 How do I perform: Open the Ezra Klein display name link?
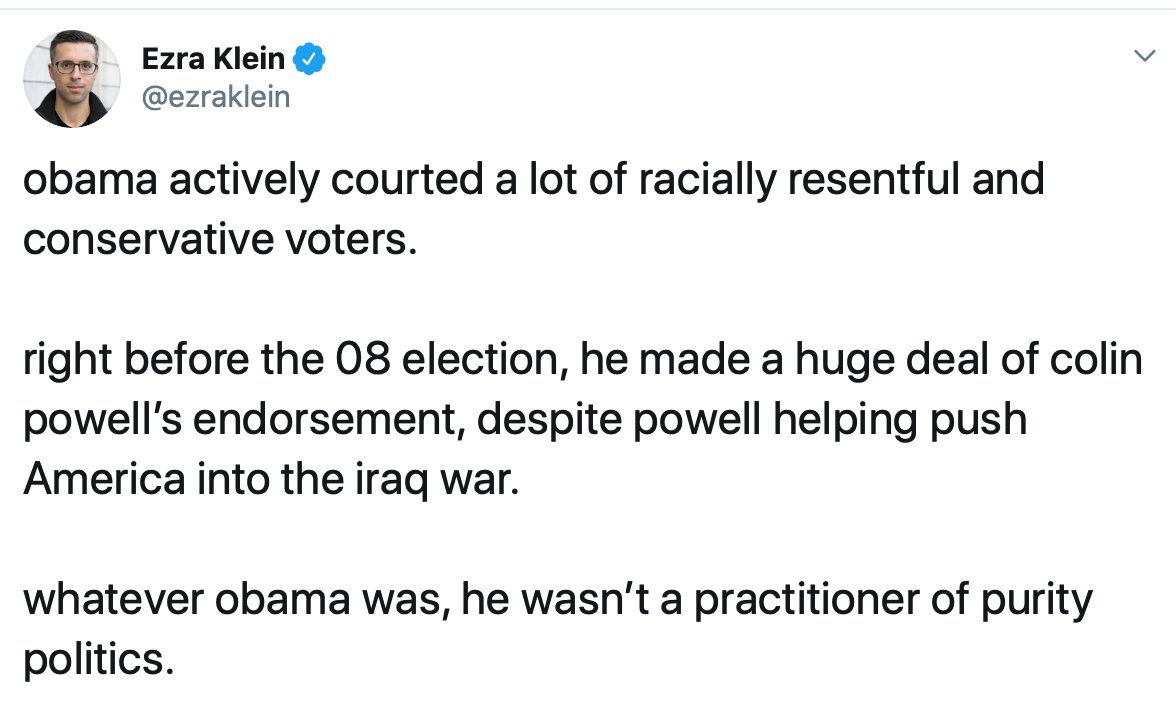tap(213, 58)
